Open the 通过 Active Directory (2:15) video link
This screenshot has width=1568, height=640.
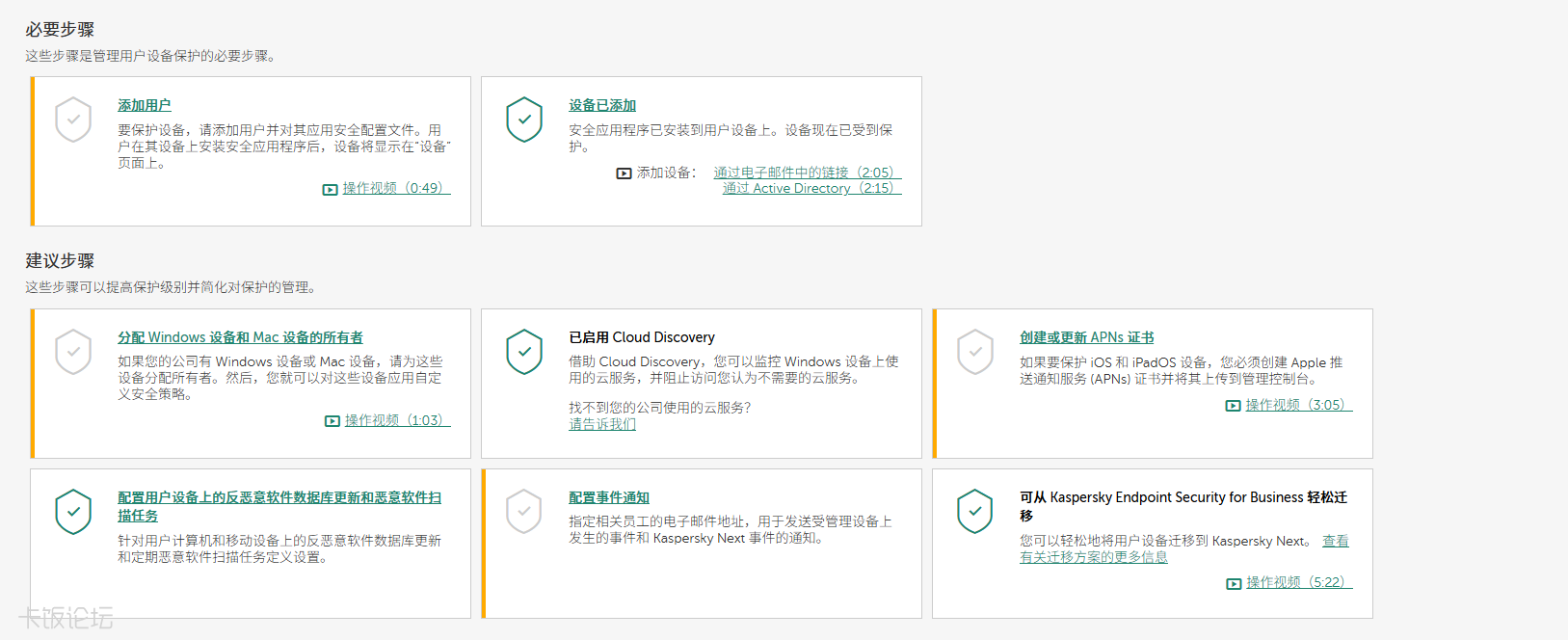[812, 188]
